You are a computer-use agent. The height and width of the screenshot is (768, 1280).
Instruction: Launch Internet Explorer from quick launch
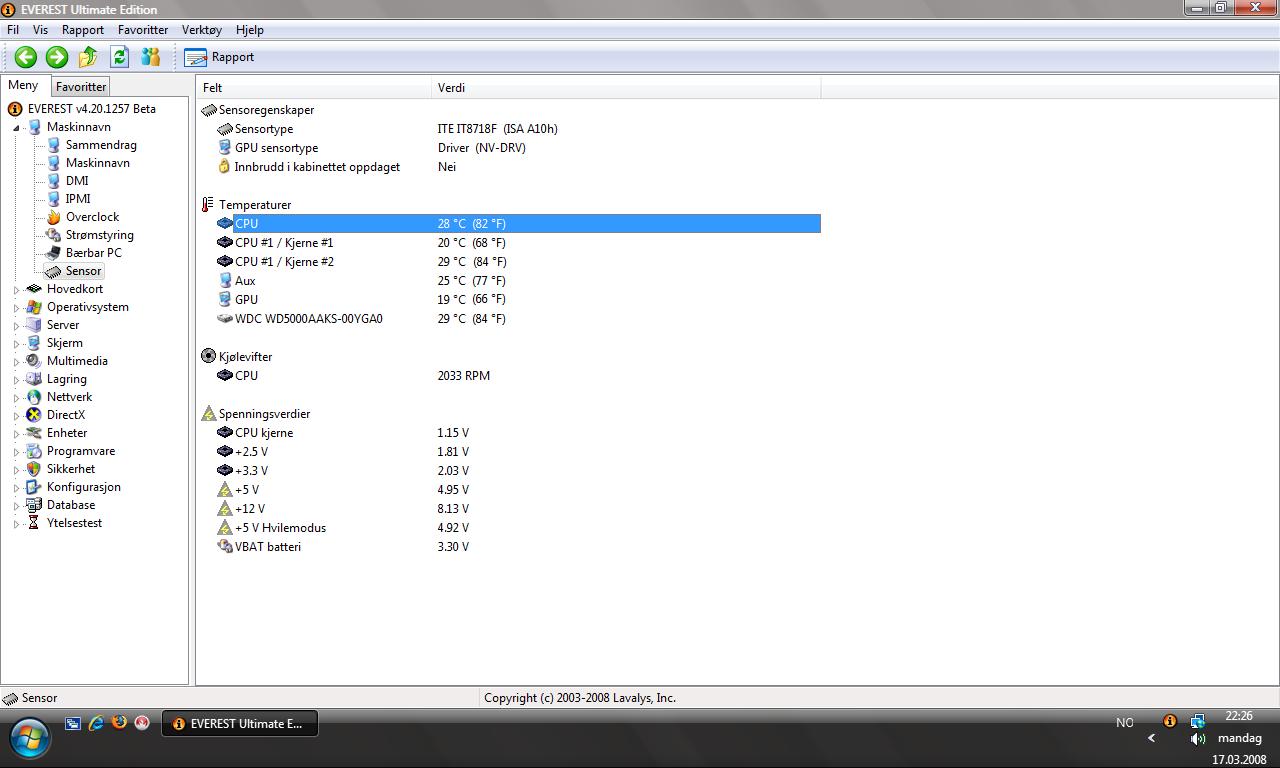point(96,723)
